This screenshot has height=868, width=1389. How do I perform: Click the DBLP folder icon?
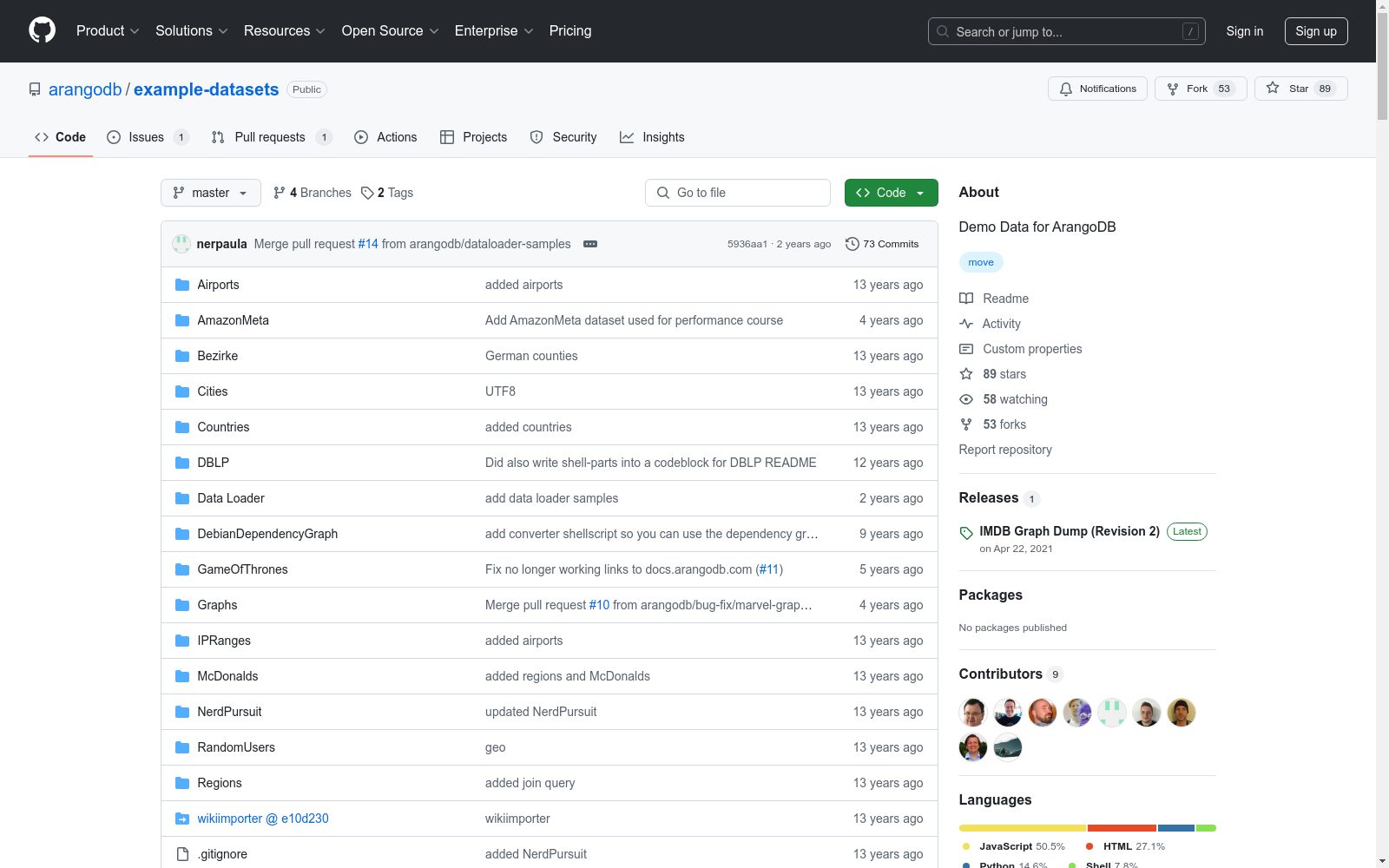tap(182, 463)
